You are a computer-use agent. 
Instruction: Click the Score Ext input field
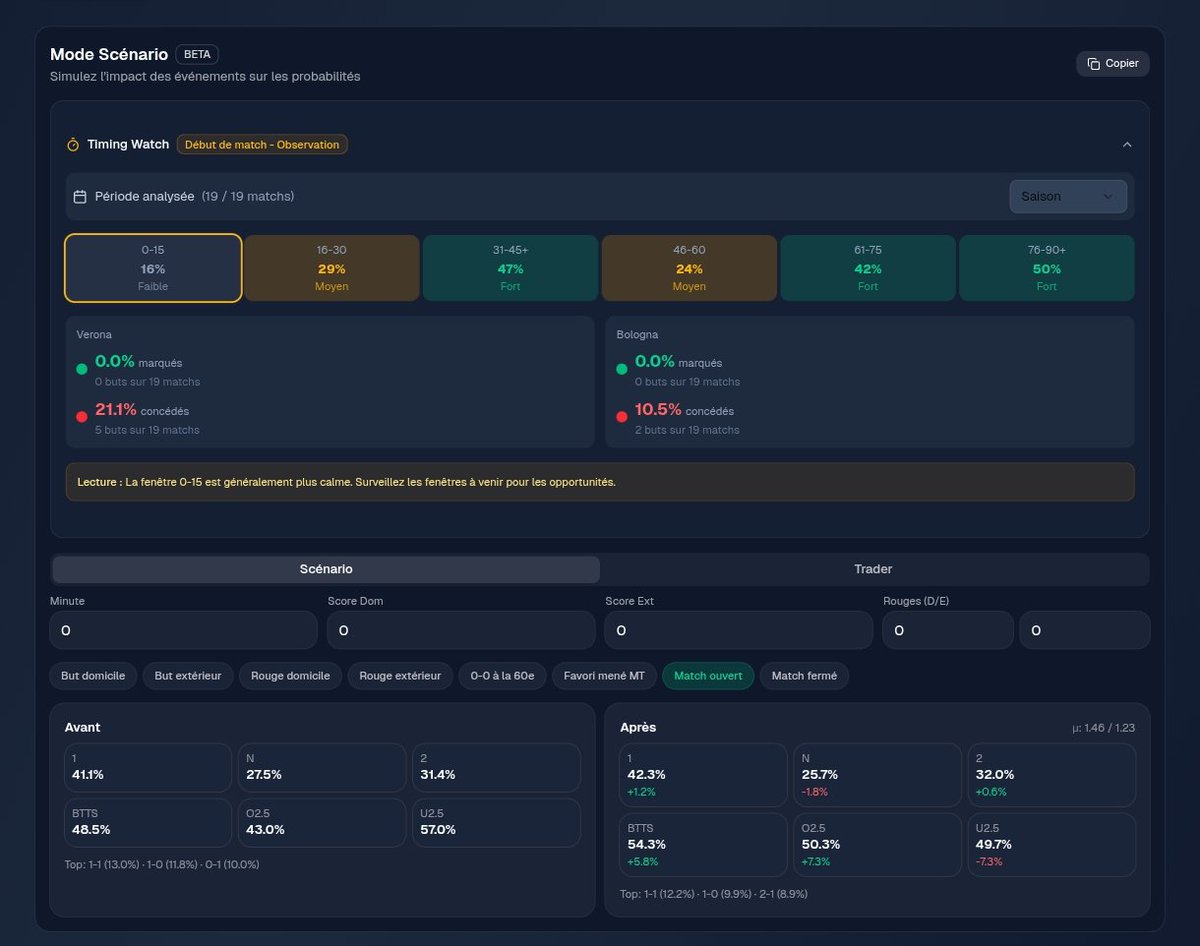739,630
